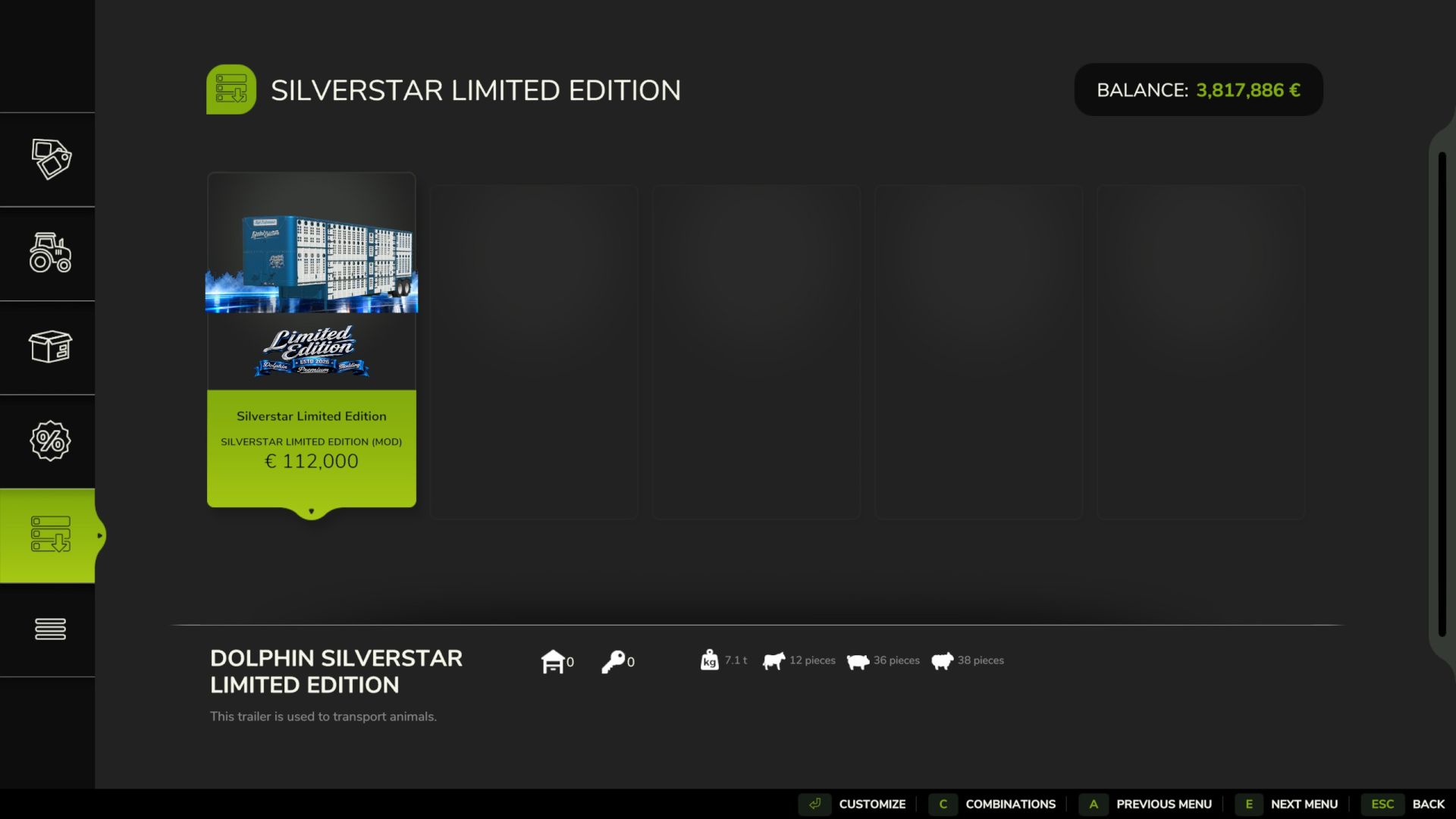Viewport: 1456px width, 819px height.
Task: Click the € 112,000 price label
Action: (312, 461)
